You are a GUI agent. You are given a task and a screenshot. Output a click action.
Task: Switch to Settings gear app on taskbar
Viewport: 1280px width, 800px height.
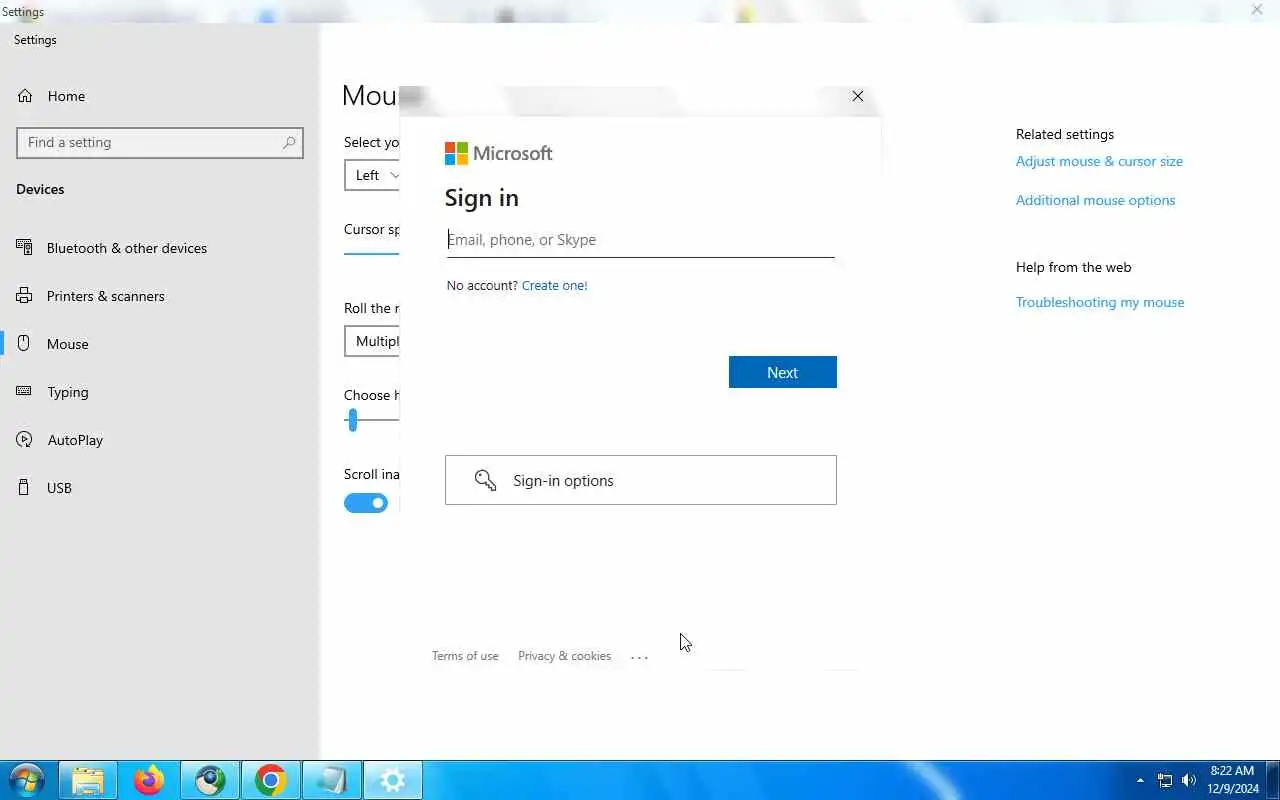[x=393, y=780]
